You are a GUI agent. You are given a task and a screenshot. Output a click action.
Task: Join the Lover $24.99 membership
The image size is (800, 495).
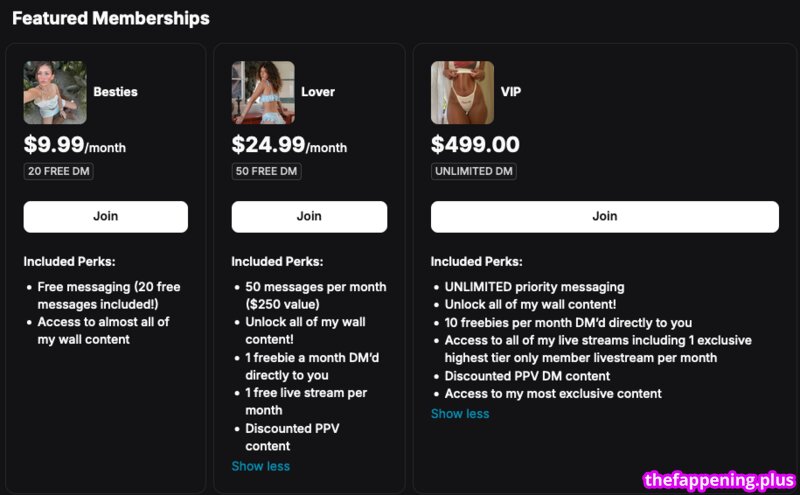(309, 216)
